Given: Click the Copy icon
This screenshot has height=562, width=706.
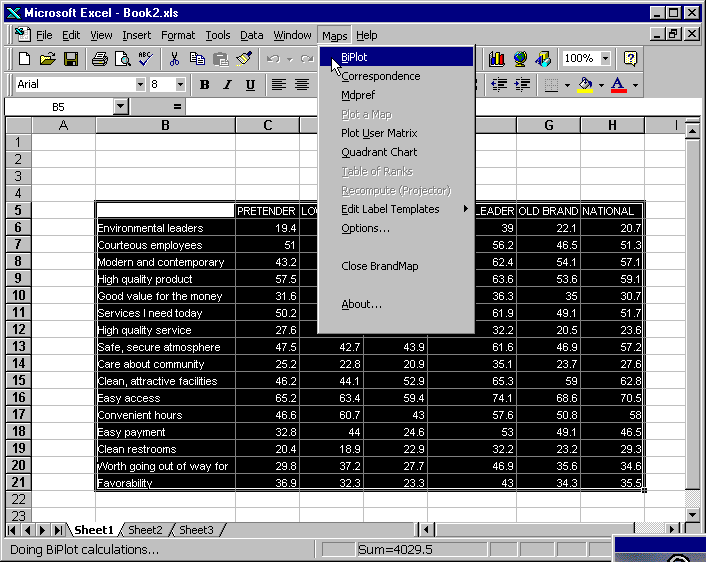Looking at the screenshot, I should point(197,59).
